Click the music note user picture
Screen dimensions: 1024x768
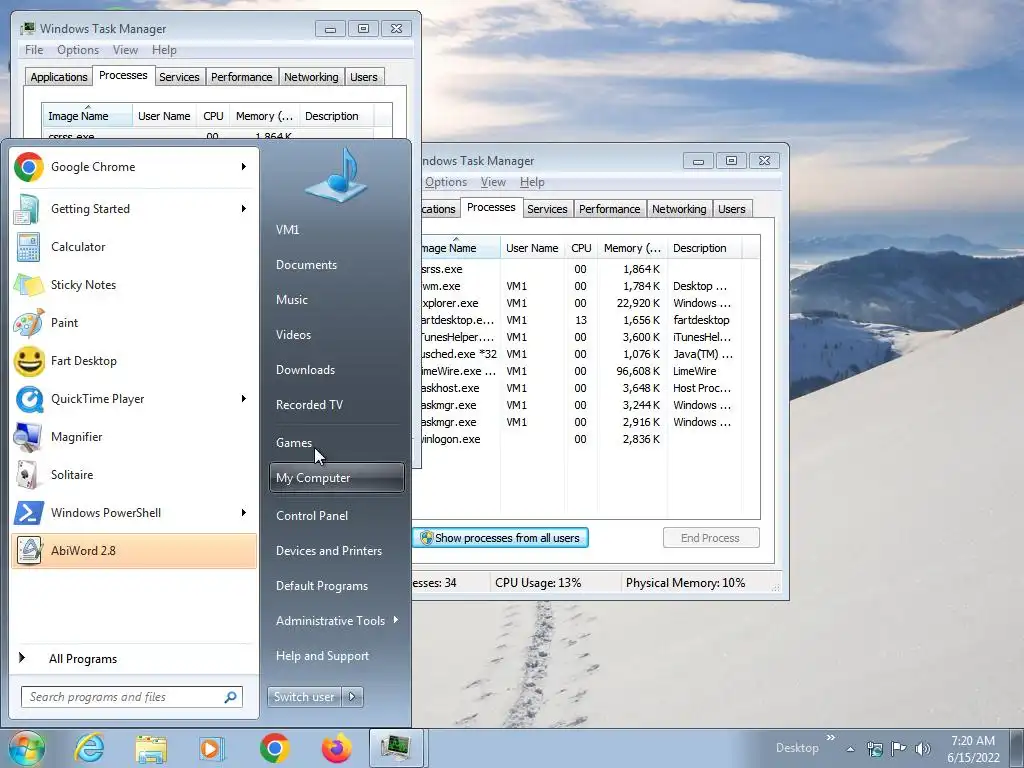point(336,175)
